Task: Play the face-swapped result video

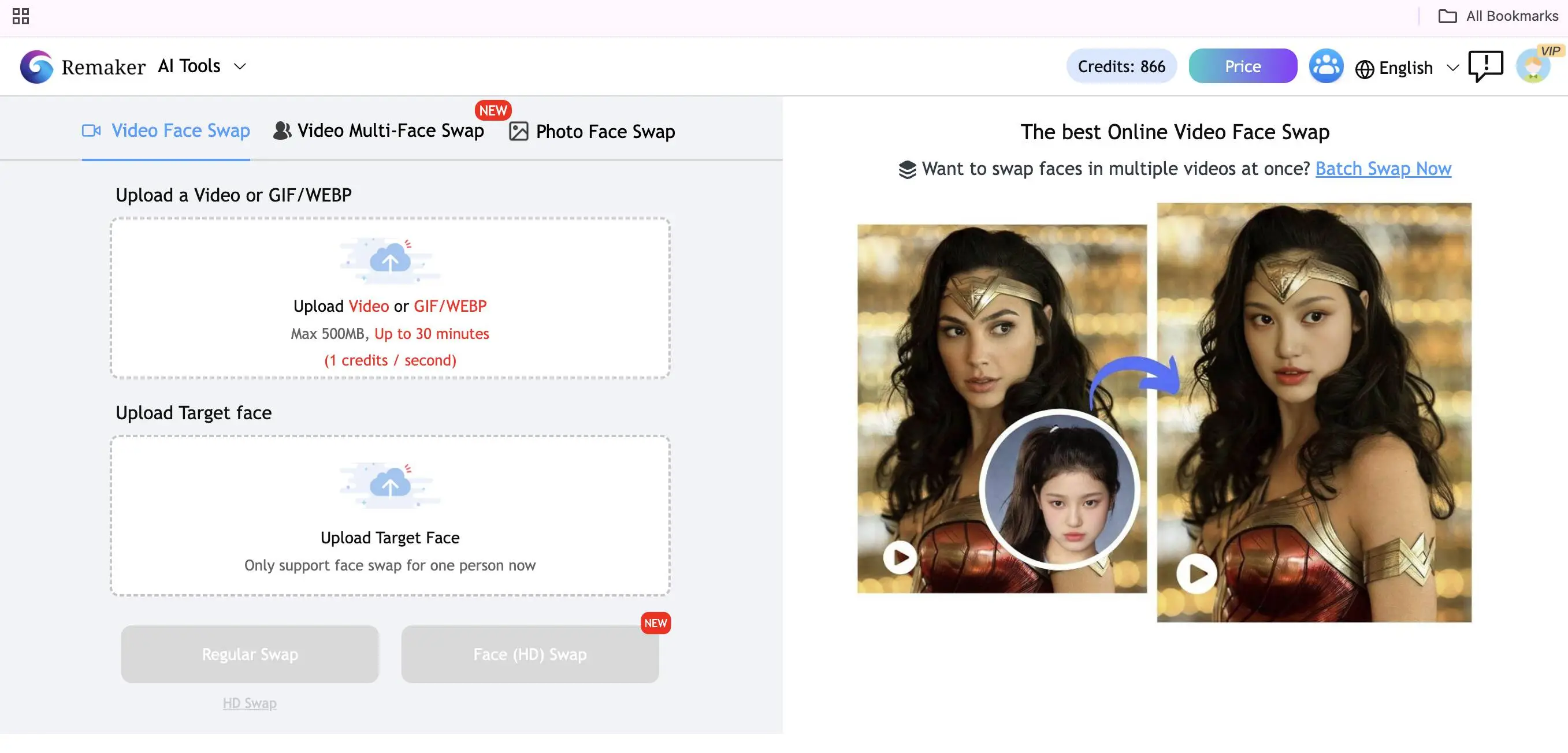Action: (x=1197, y=573)
